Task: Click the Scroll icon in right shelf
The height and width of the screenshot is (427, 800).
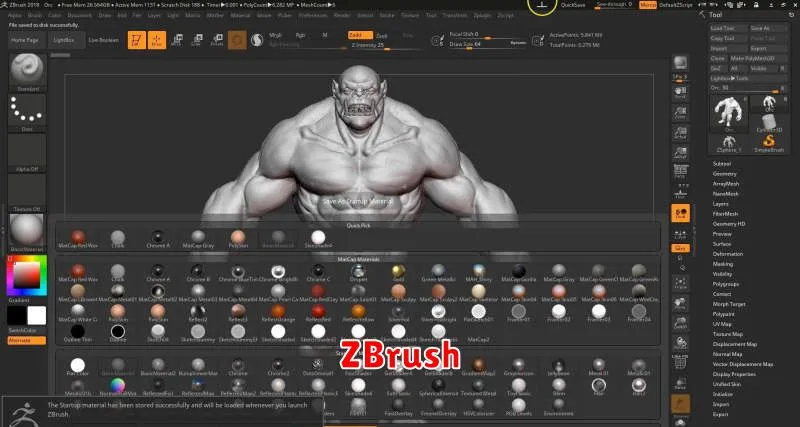Action: 680,93
